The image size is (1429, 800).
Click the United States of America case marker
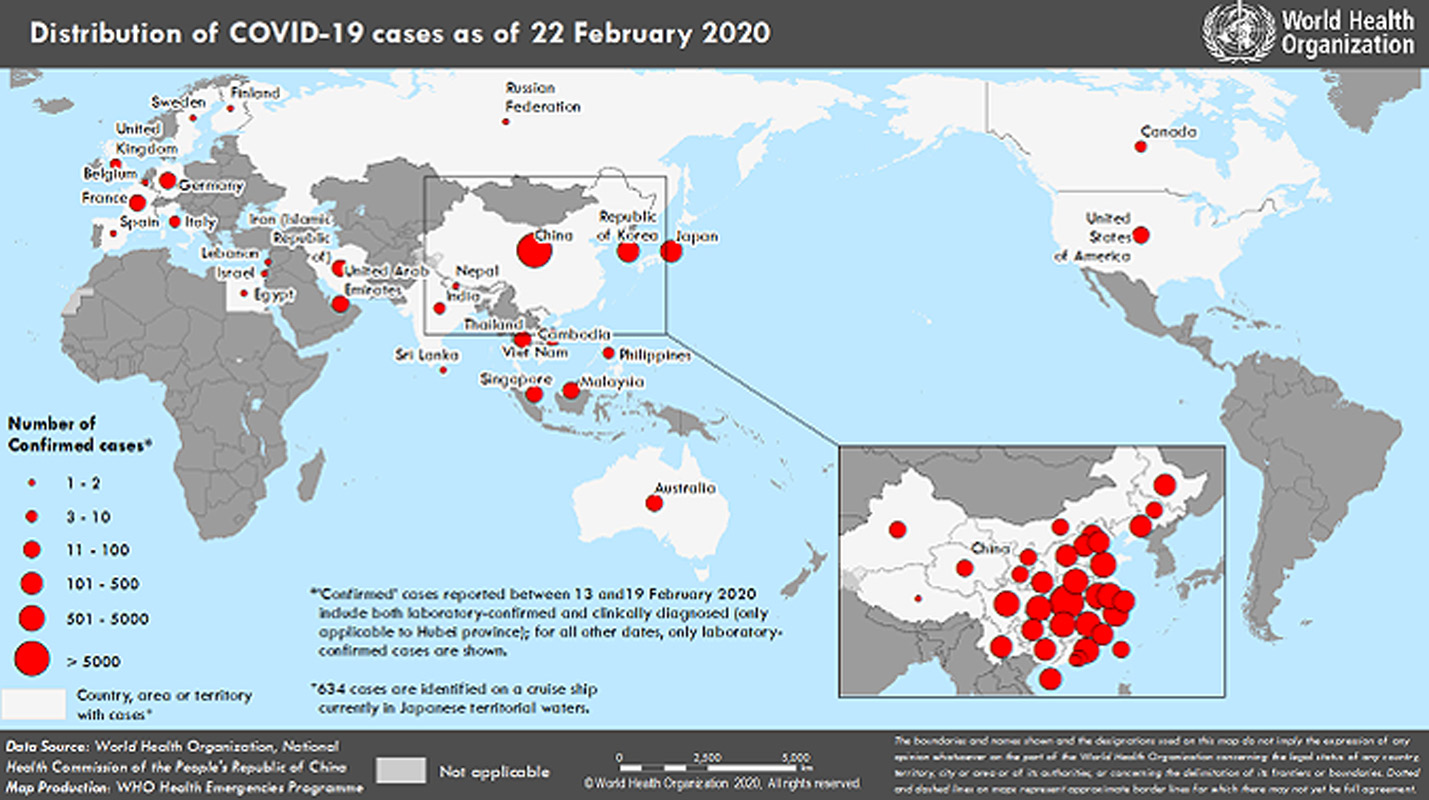click(1141, 236)
